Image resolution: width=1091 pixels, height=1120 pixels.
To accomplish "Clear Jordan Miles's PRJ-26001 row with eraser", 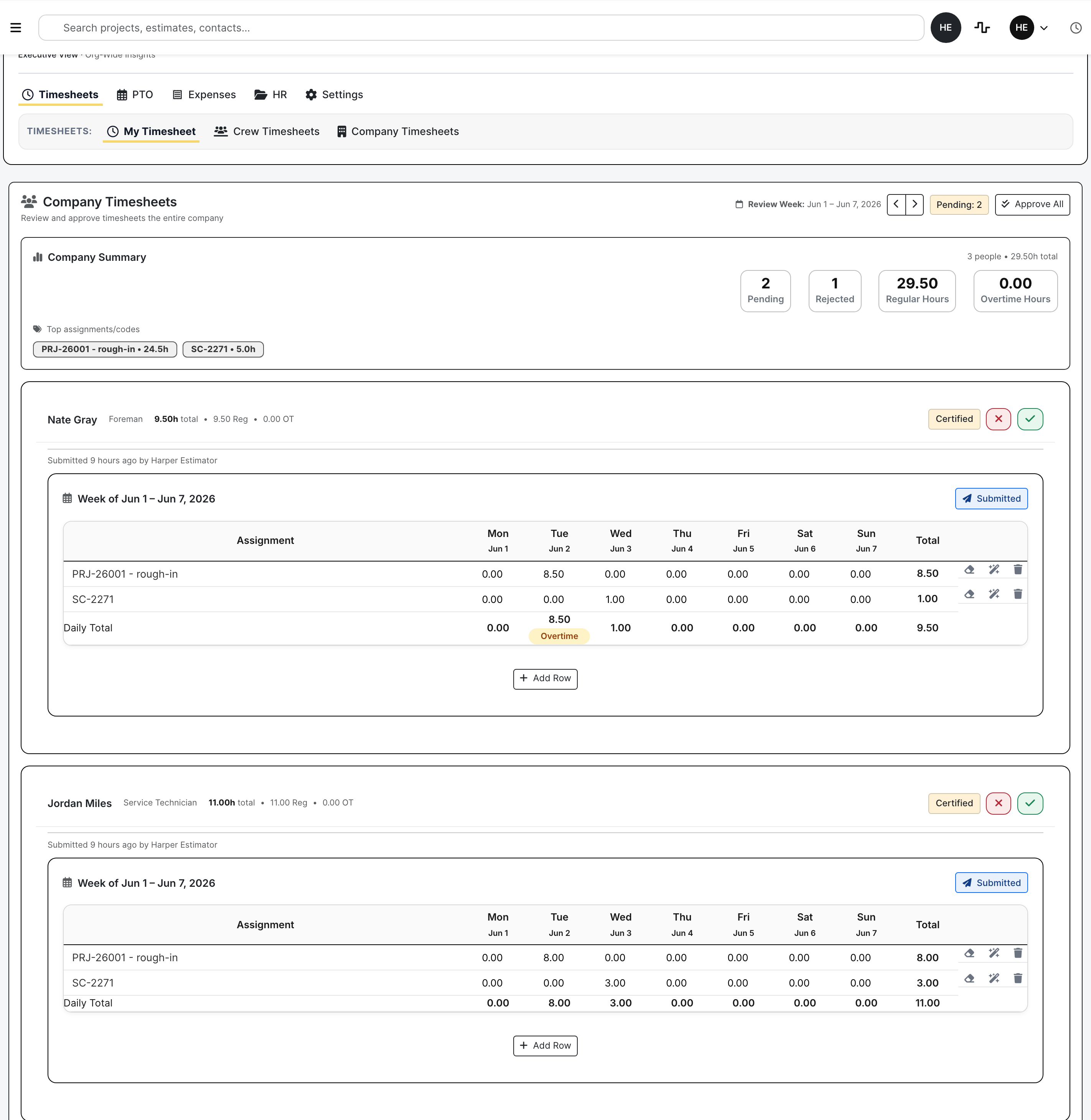I will (969, 953).
